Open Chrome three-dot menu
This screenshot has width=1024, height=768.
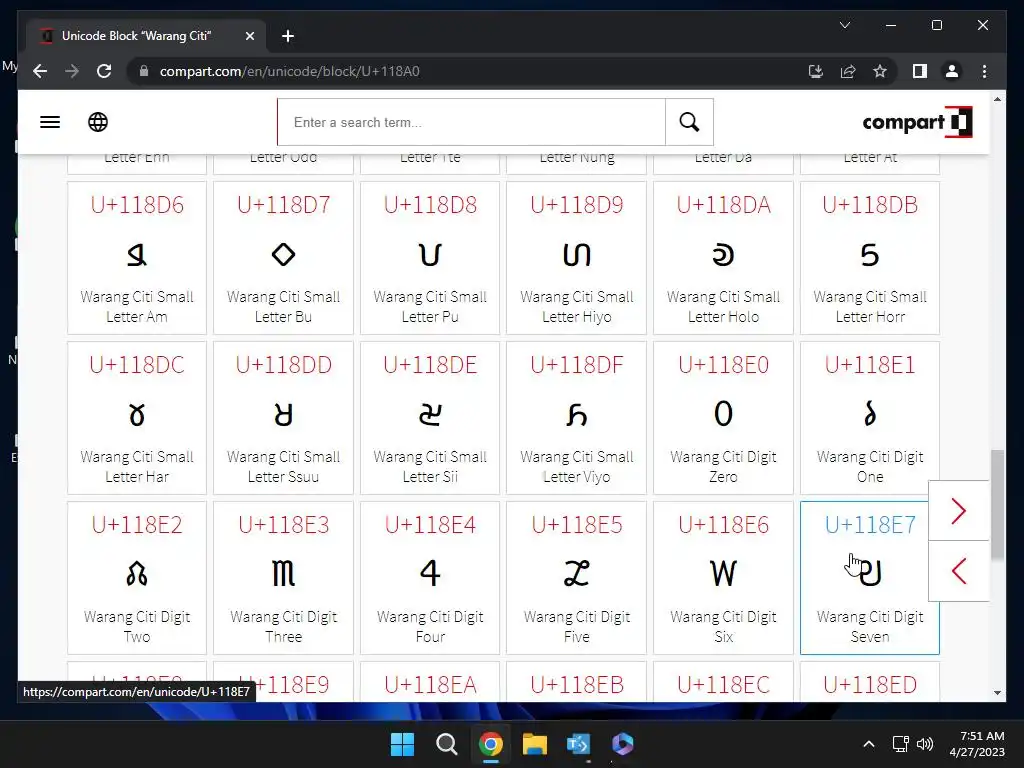pos(984,71)
